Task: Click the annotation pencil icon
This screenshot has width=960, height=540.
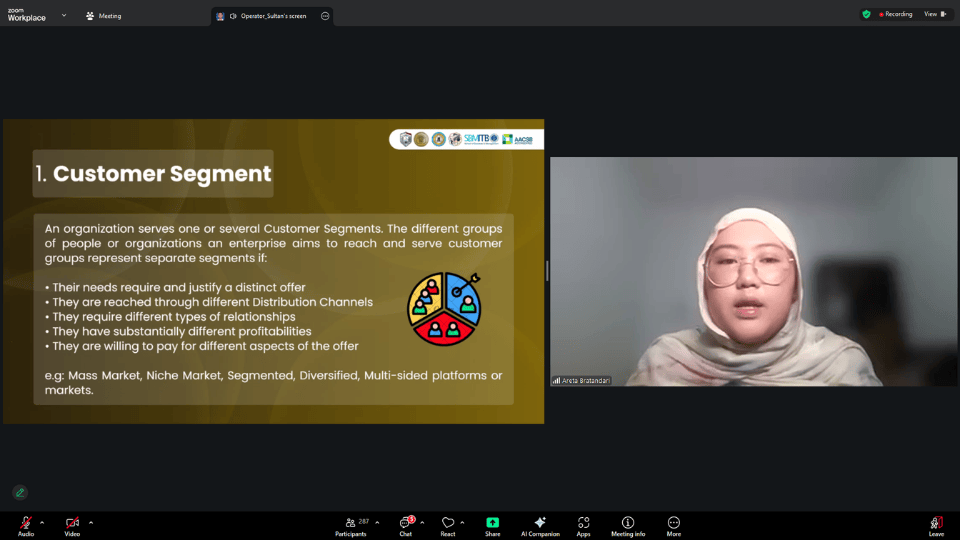Action: [x=19, y=492]
